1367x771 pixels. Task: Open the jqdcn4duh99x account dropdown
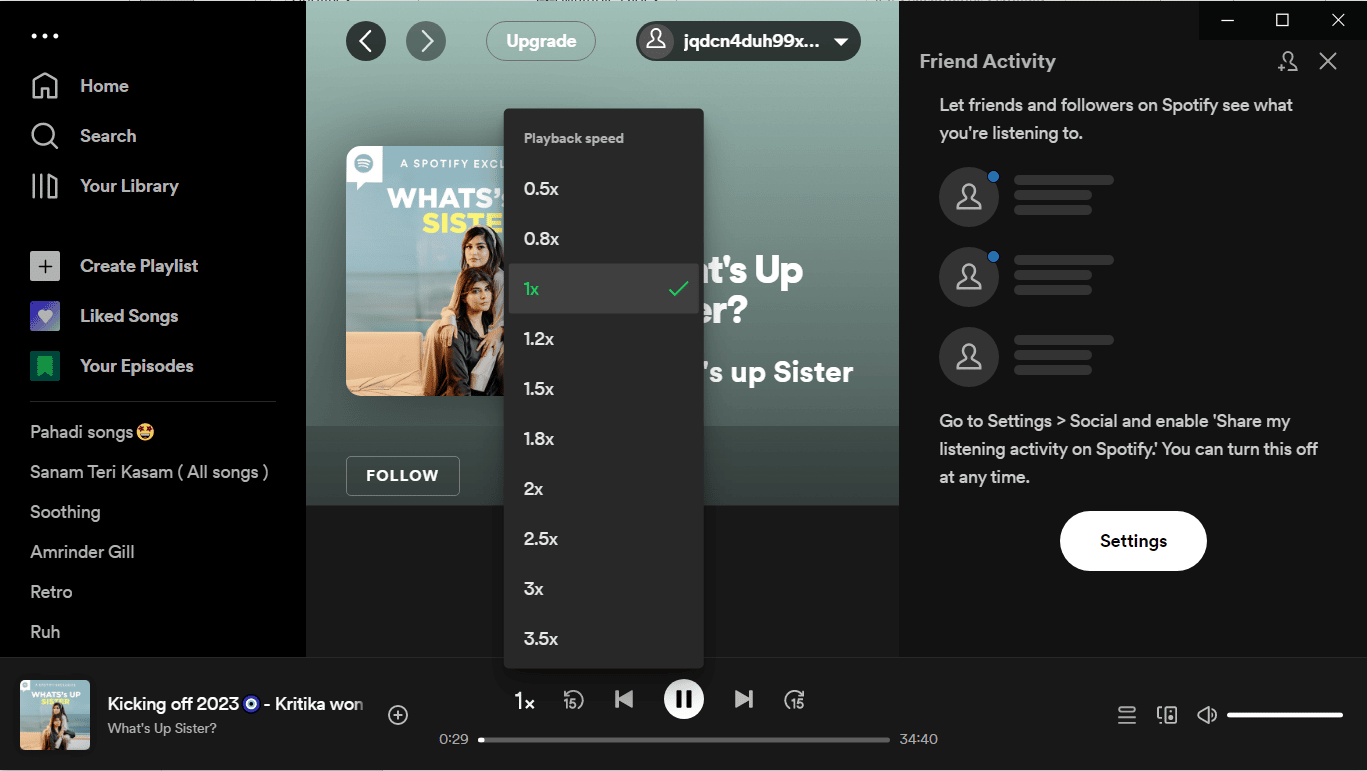(748, 41)
